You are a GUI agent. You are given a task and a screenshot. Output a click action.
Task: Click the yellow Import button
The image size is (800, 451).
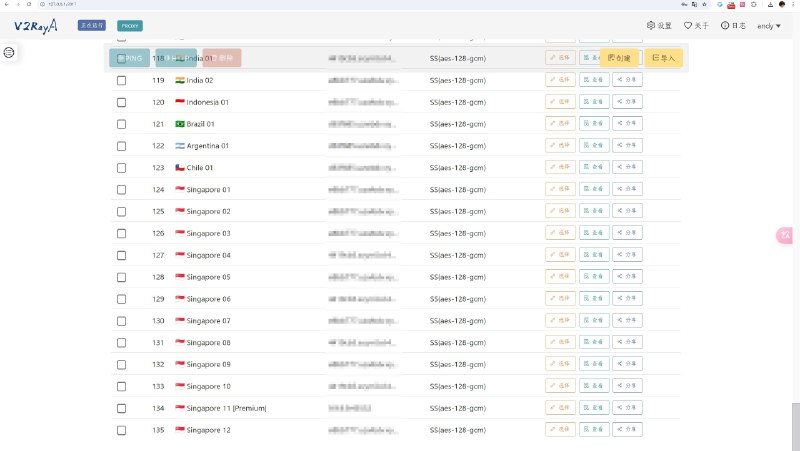tap(663, 58)
